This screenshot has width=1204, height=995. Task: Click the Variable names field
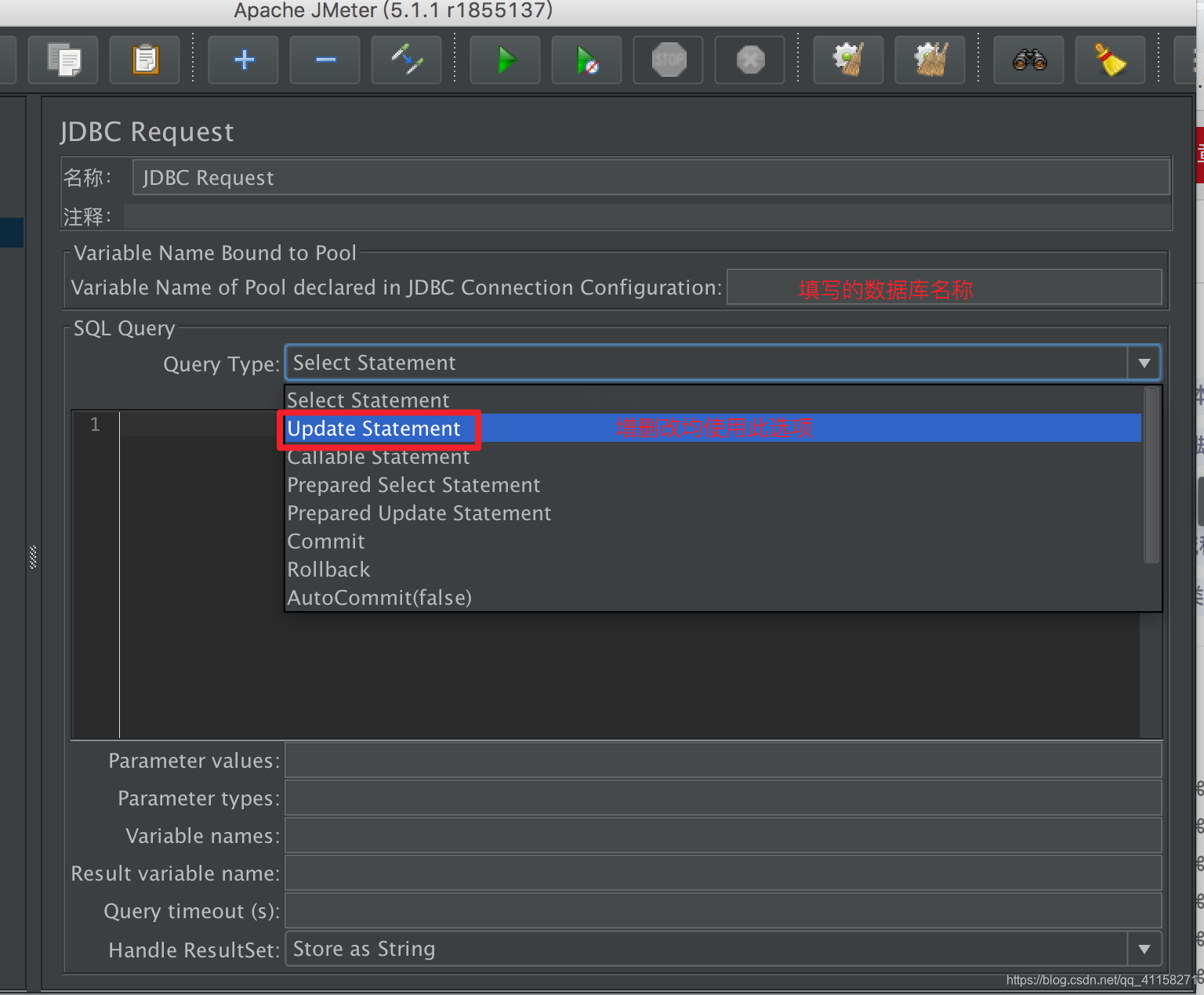coord(723,835)
